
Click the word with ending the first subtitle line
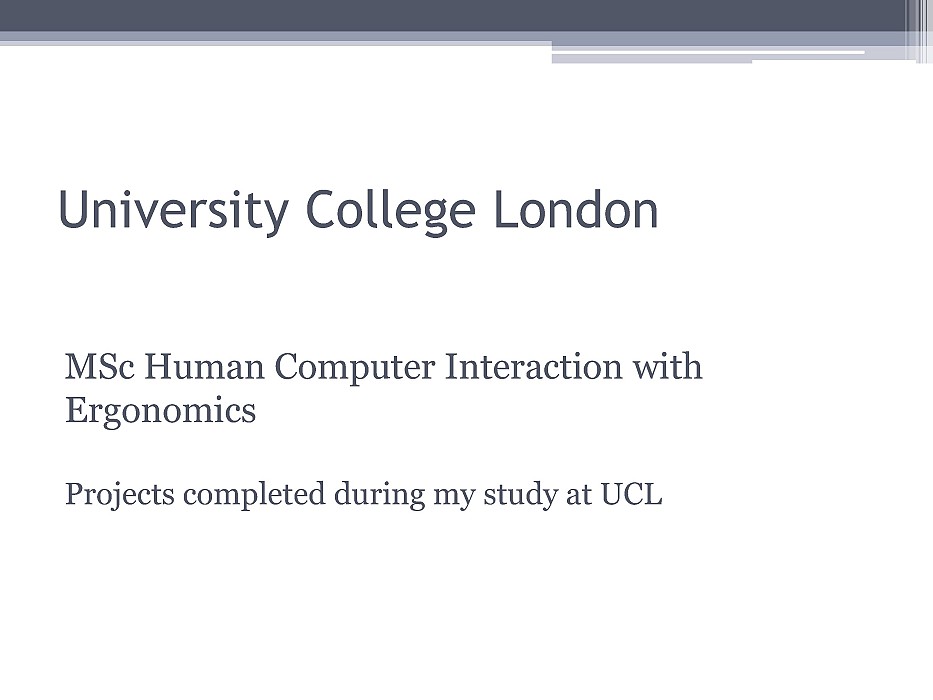point(667,367)
